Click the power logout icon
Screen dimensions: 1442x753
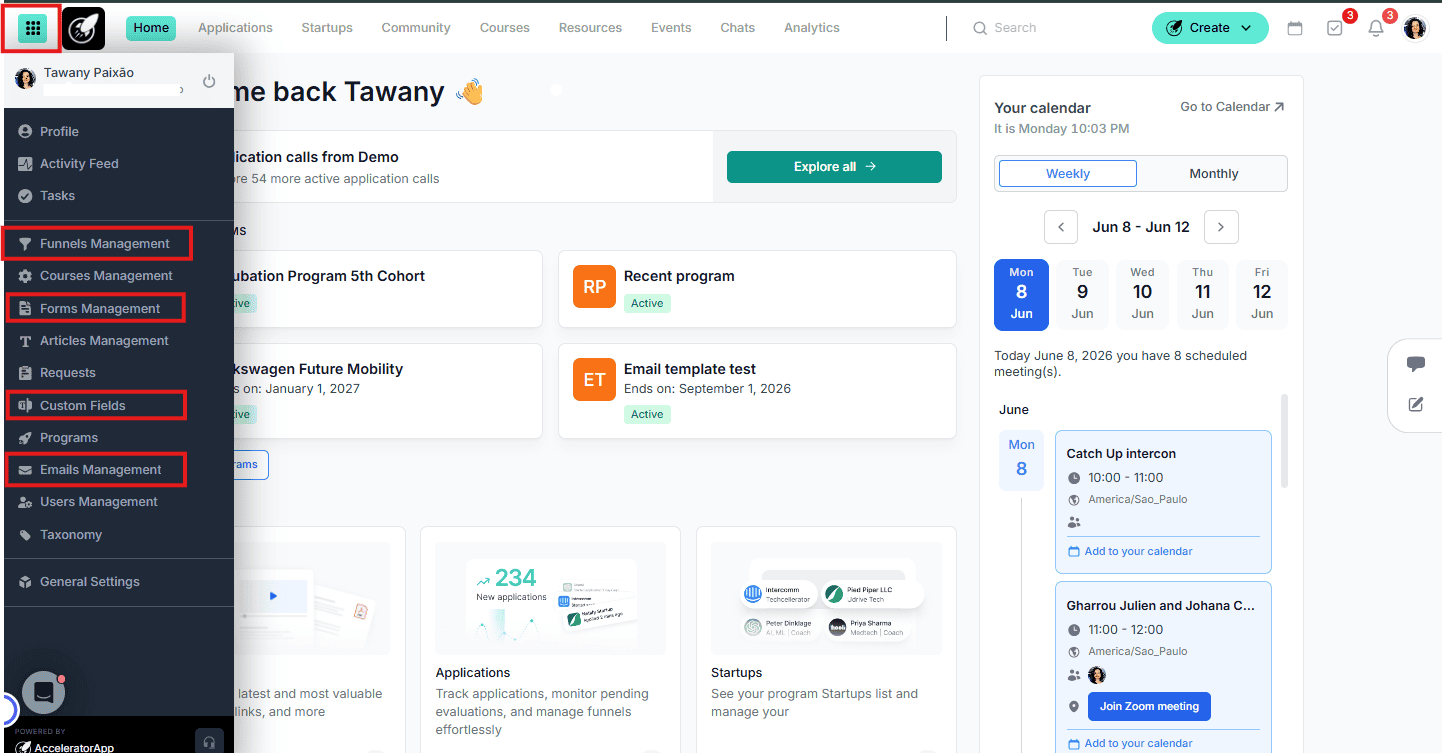[209, 81]
